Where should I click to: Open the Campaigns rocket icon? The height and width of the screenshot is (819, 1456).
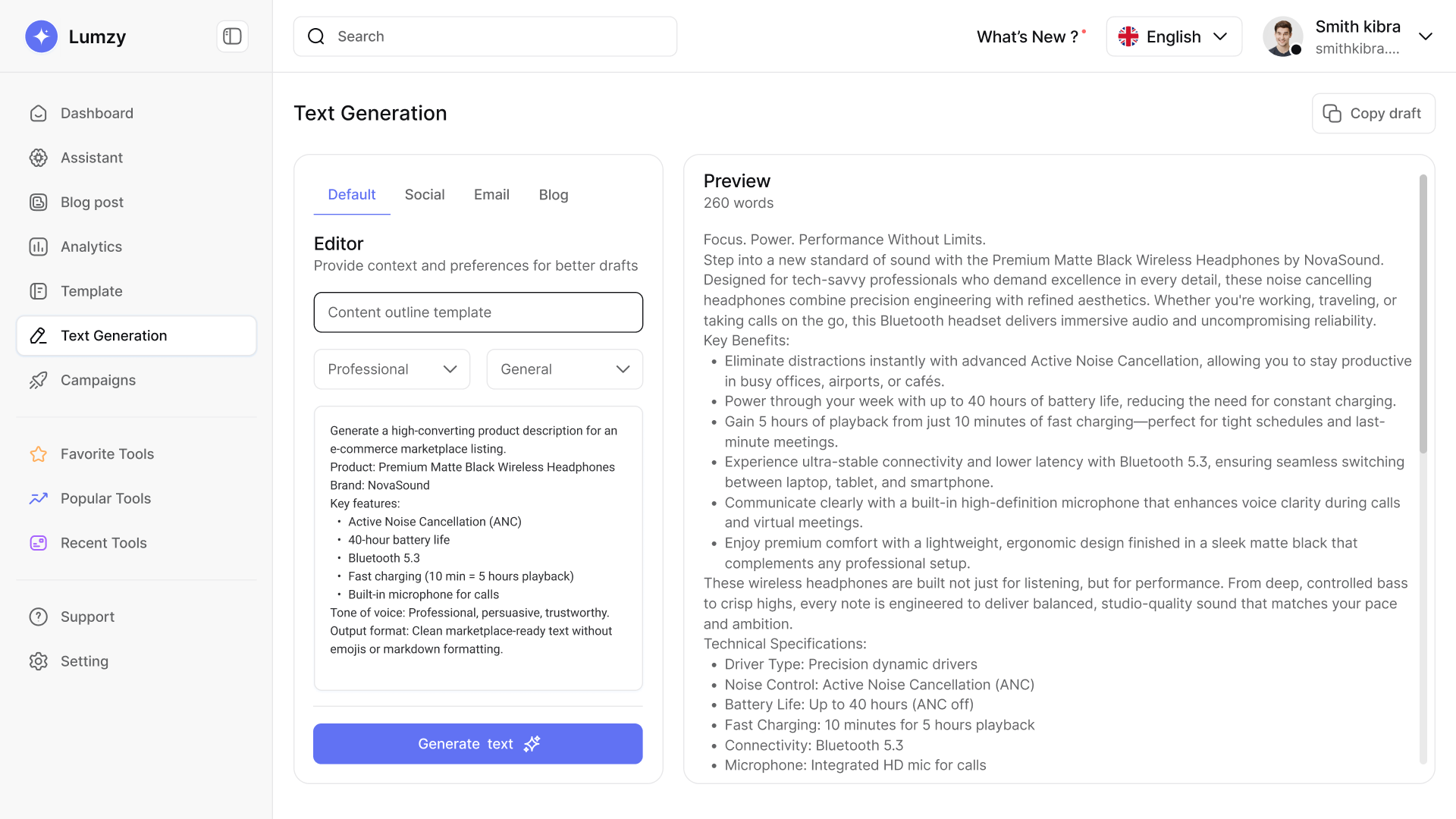point(39,381)
